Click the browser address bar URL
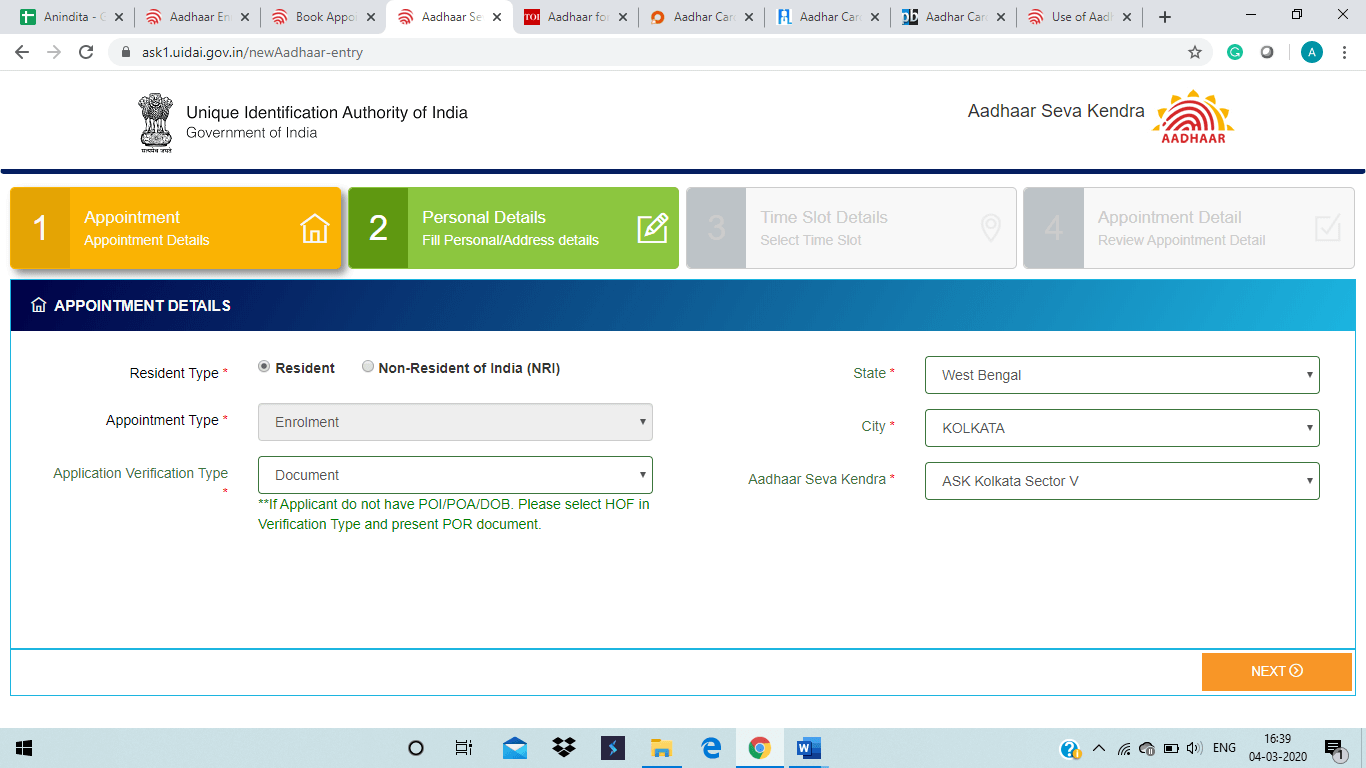This screenshot has width=1366, height=768. point(252,52)
